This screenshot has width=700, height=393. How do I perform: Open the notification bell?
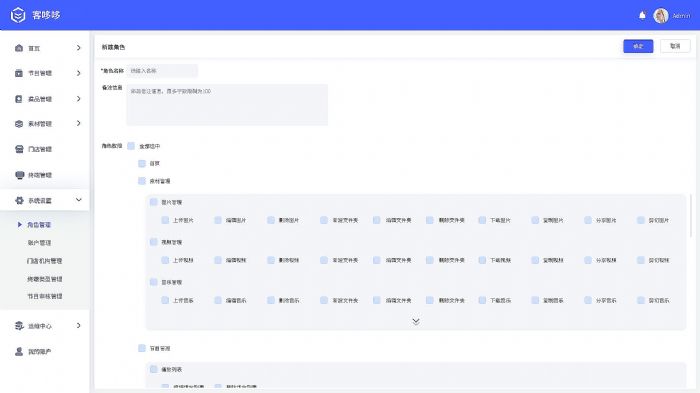(642, 16)
